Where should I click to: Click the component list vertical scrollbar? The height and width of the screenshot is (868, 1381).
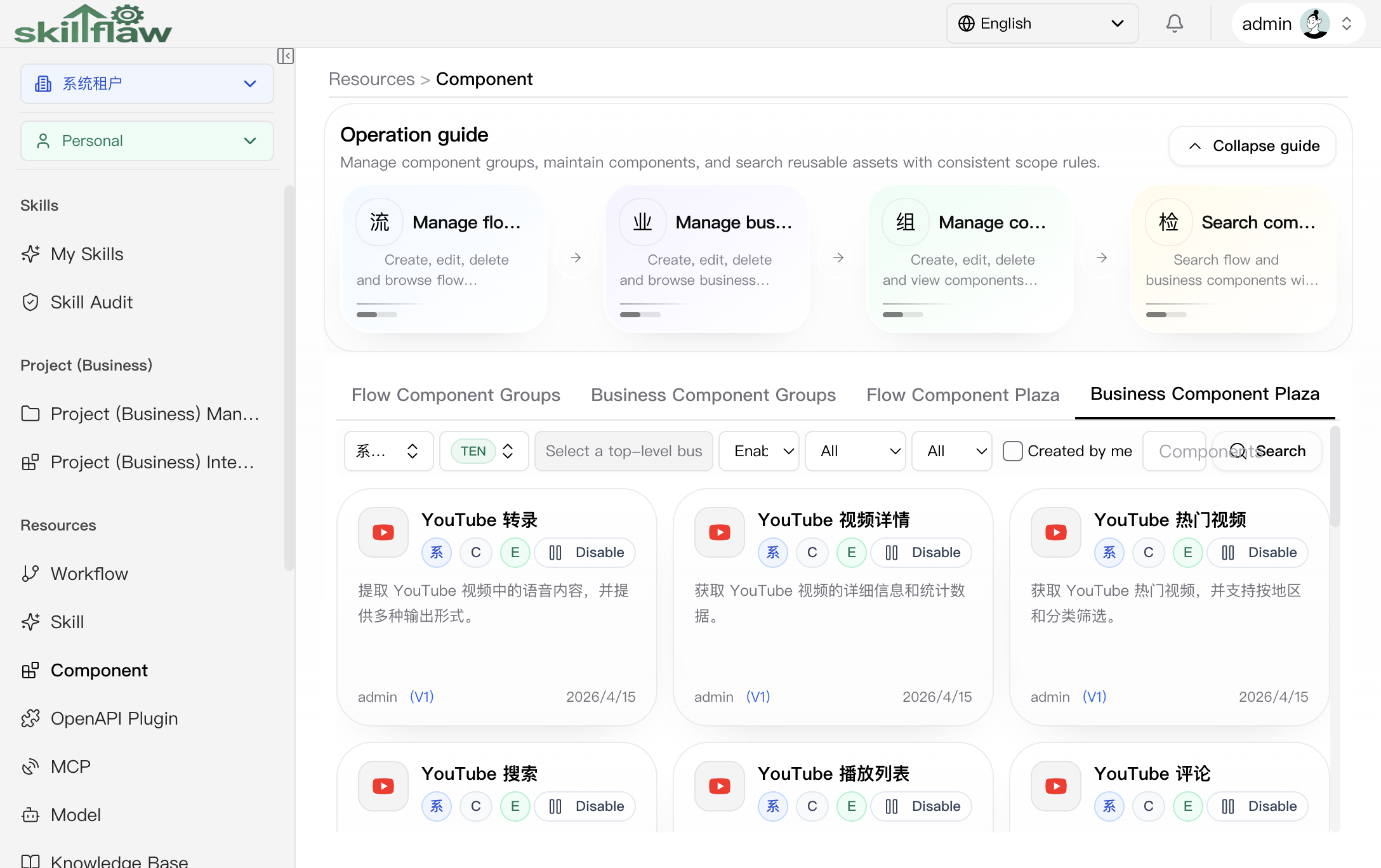pyautogui.click(x=1335, y=476)
